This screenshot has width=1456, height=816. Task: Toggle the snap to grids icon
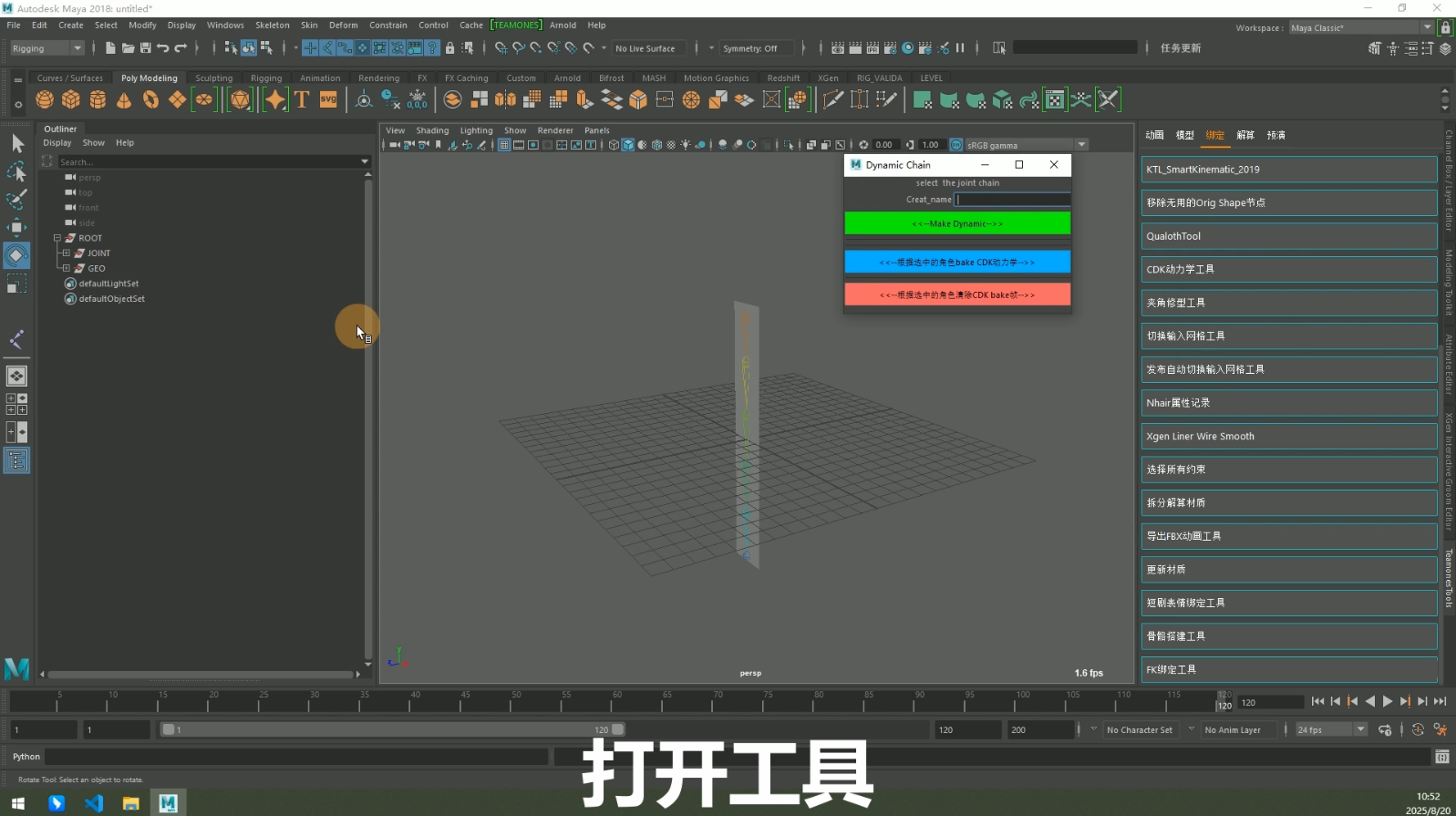(x=501, y=48)
